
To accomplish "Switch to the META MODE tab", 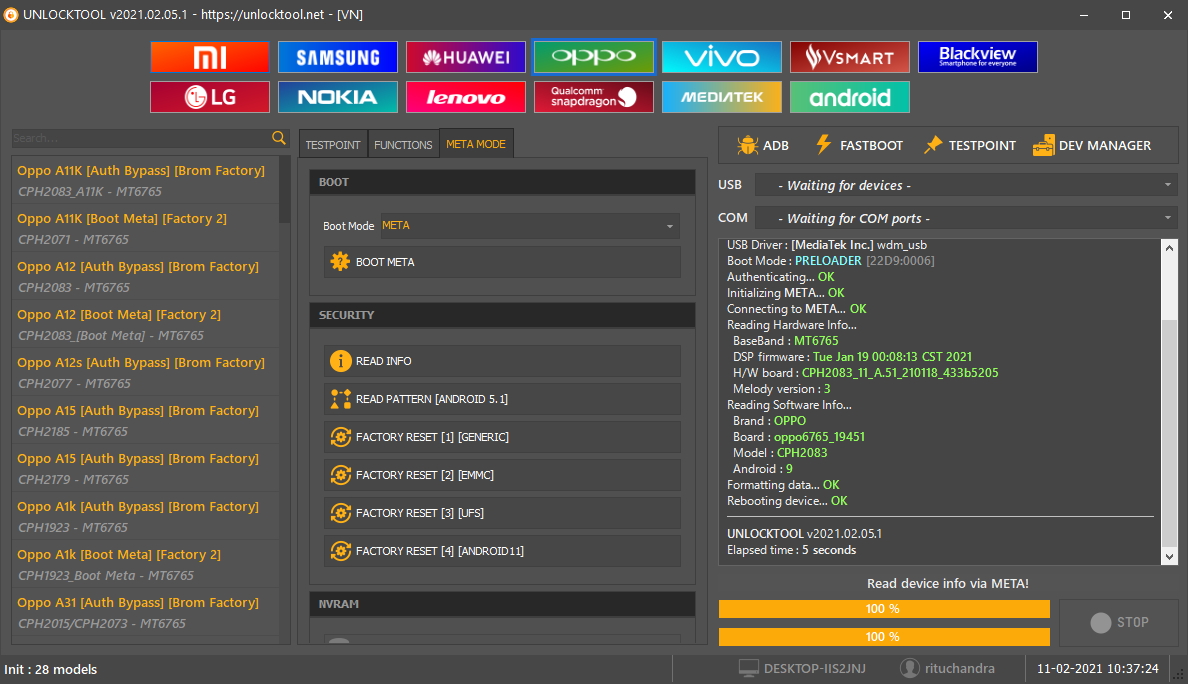I will point(476,144).
